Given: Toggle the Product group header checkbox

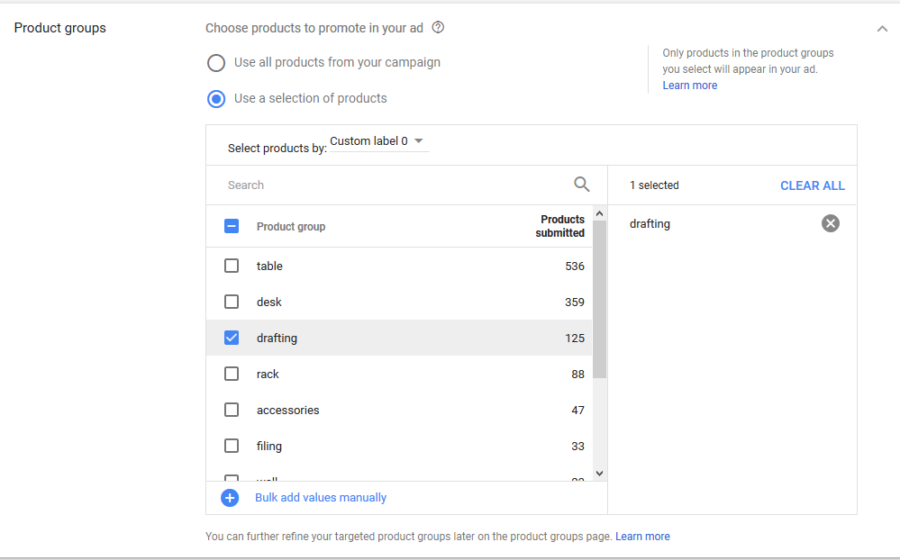Looking at the screenshot, I should click(x=231, y=226).
